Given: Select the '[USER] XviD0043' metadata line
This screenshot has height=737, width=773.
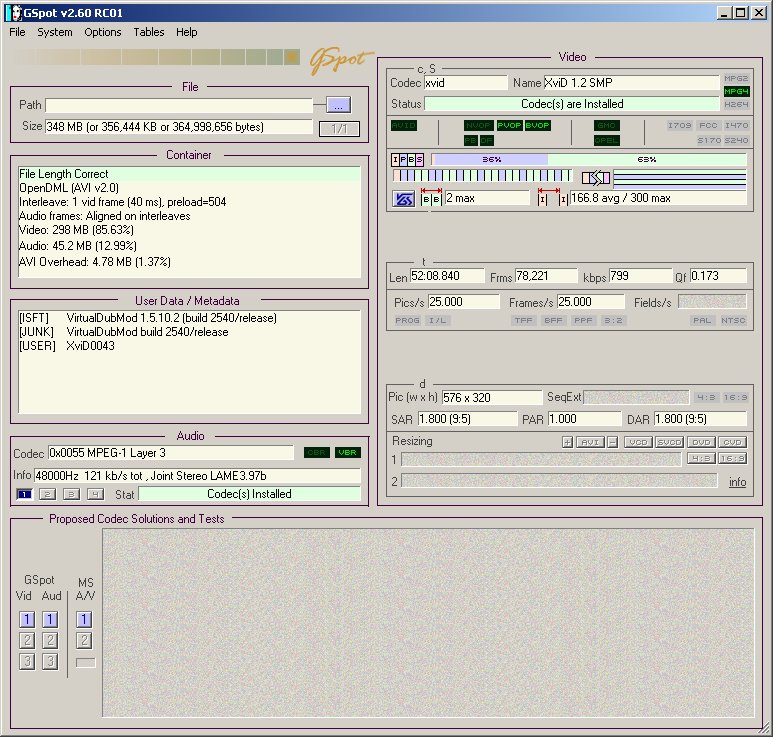Looking at the screenshot, I should pyautogui.click(x=189, y=346).
